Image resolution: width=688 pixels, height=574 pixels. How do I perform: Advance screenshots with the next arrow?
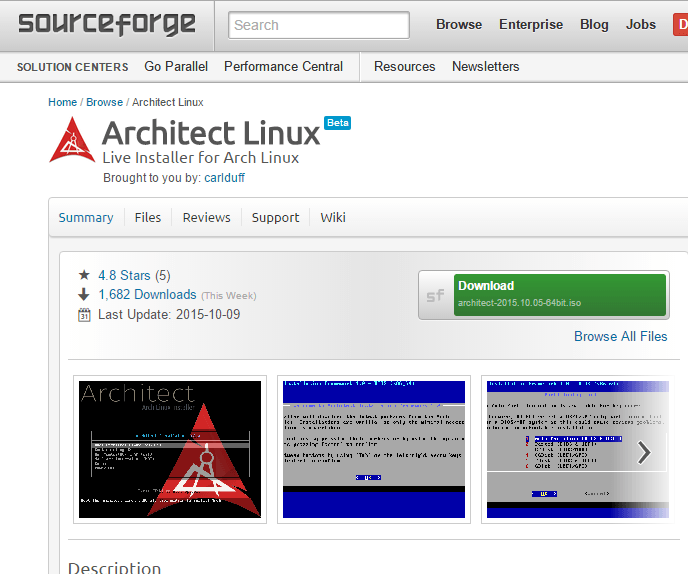[x=644, y=452]
